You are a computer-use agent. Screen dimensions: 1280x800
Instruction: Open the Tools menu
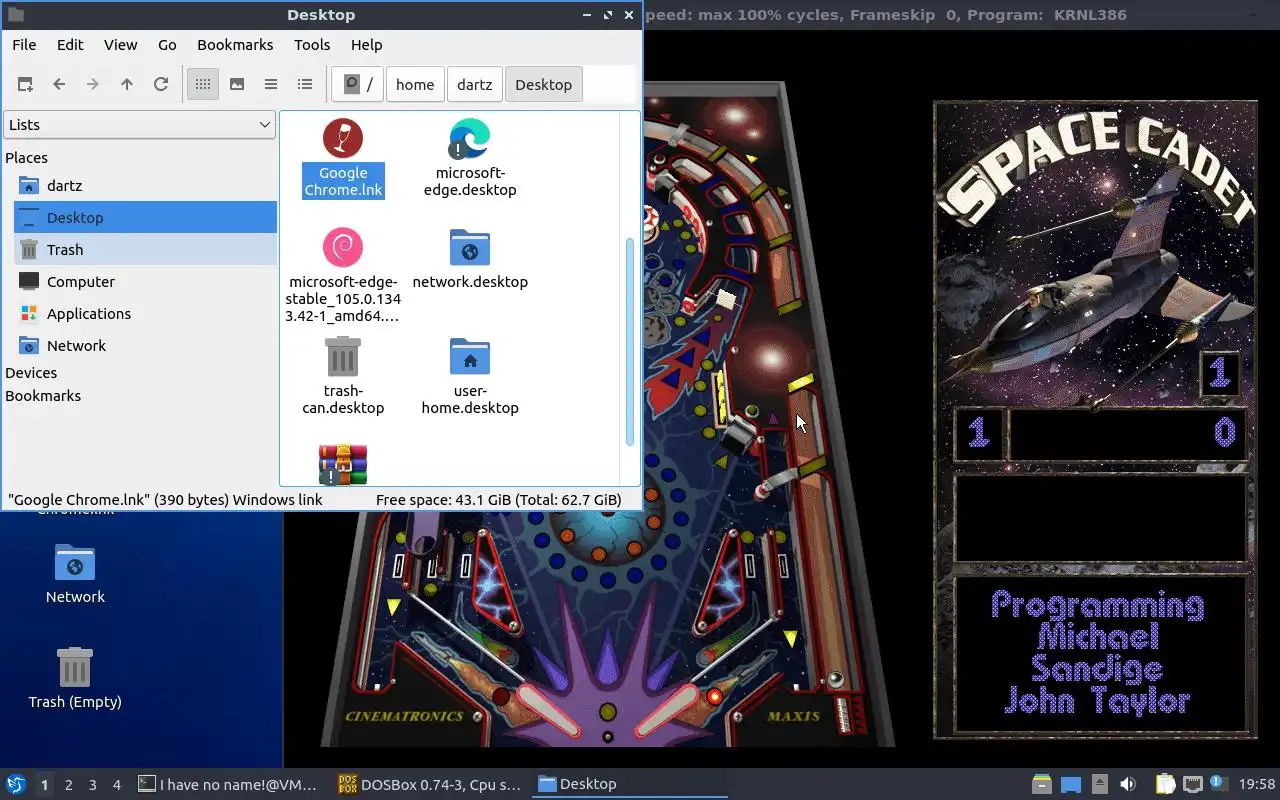pos(312,45)
